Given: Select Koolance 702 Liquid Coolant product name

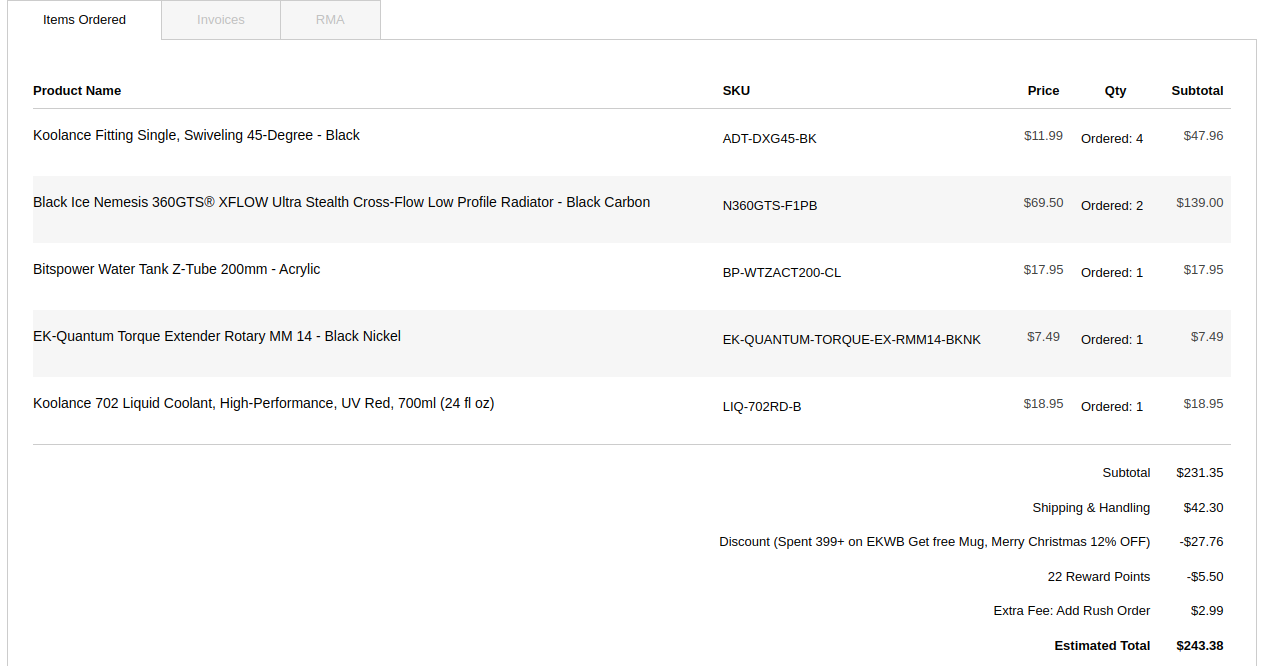Looking at the screenshot, I should coord(264,403).
